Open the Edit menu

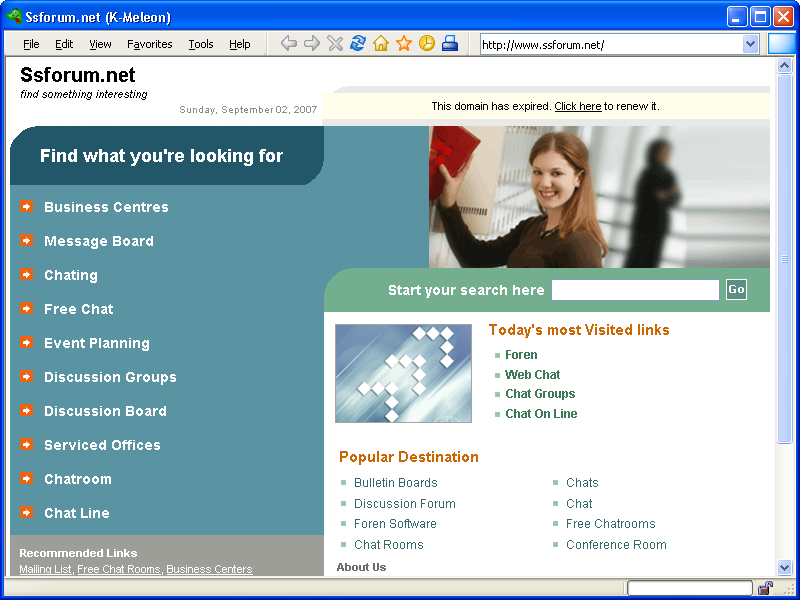click(64, 44)
